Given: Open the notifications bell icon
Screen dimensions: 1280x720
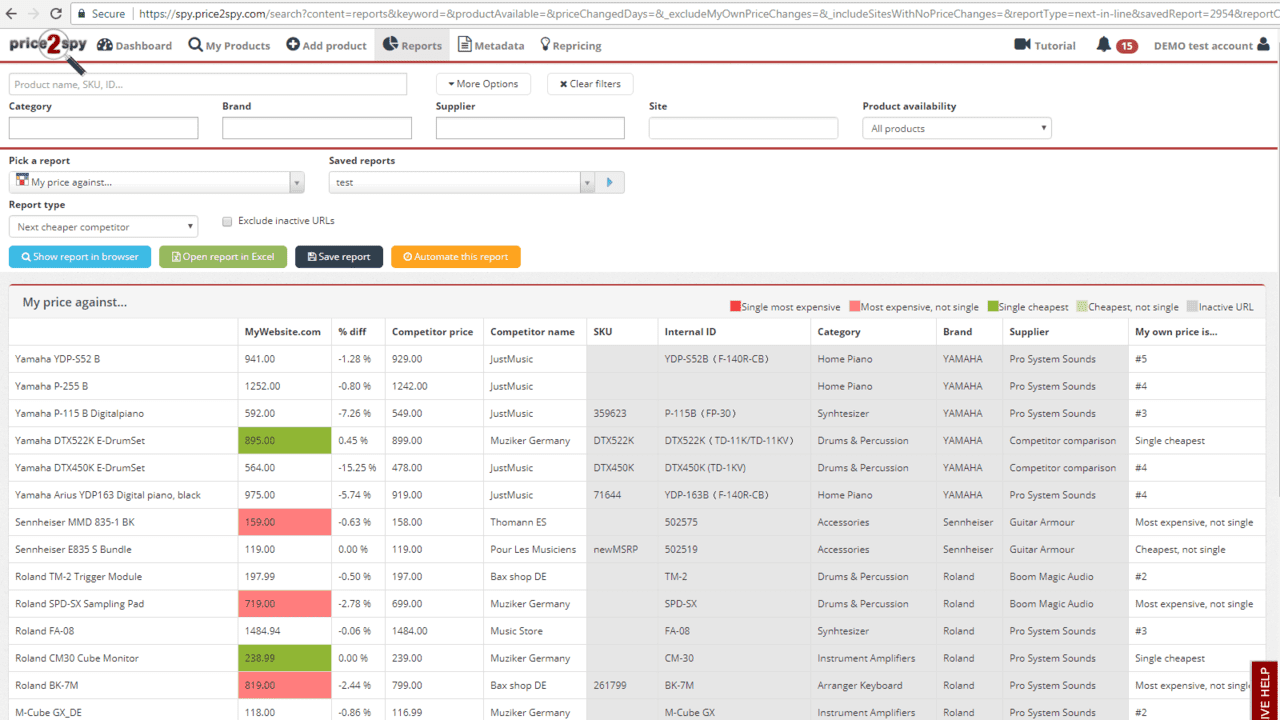Looking at the screenshot, I should pos(1104,45).
